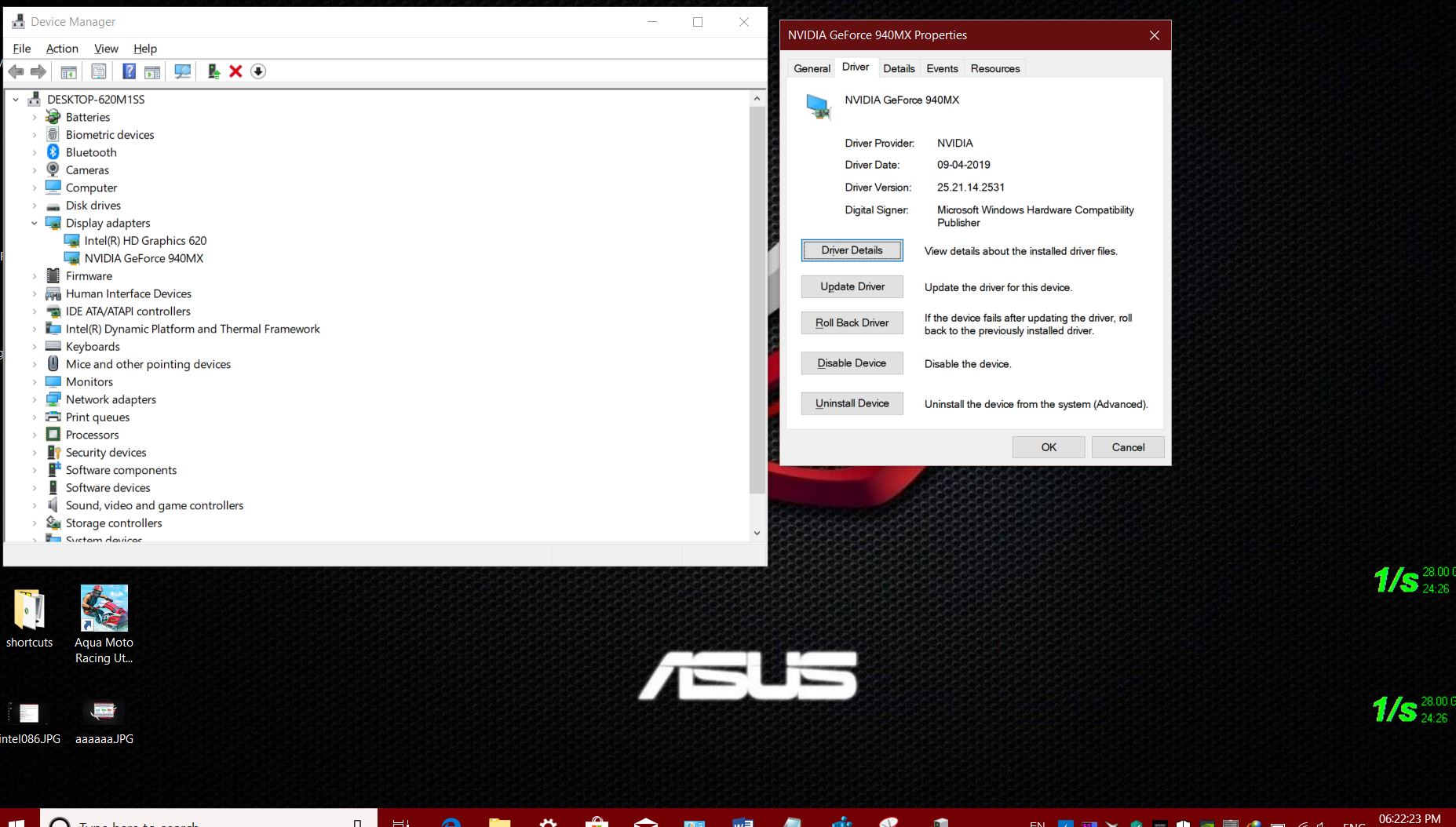Expand the Bluetooth category
The width and height of the screenshot is (1456, 827).
tap(35, 153)
